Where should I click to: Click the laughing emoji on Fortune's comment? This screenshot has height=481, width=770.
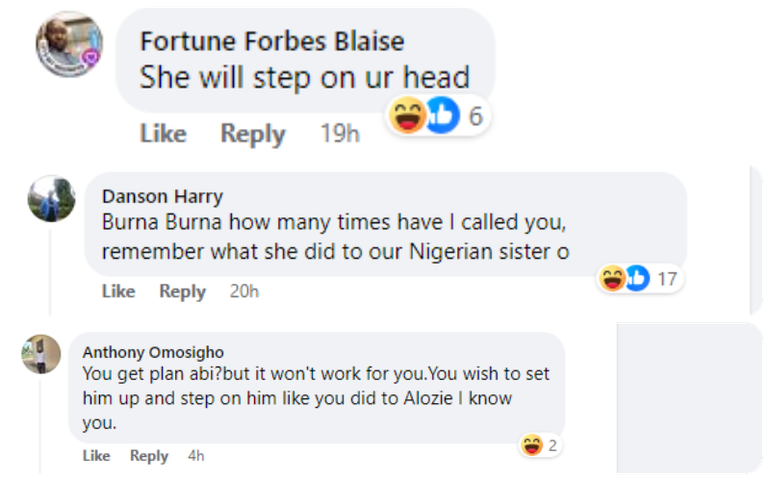408,117
